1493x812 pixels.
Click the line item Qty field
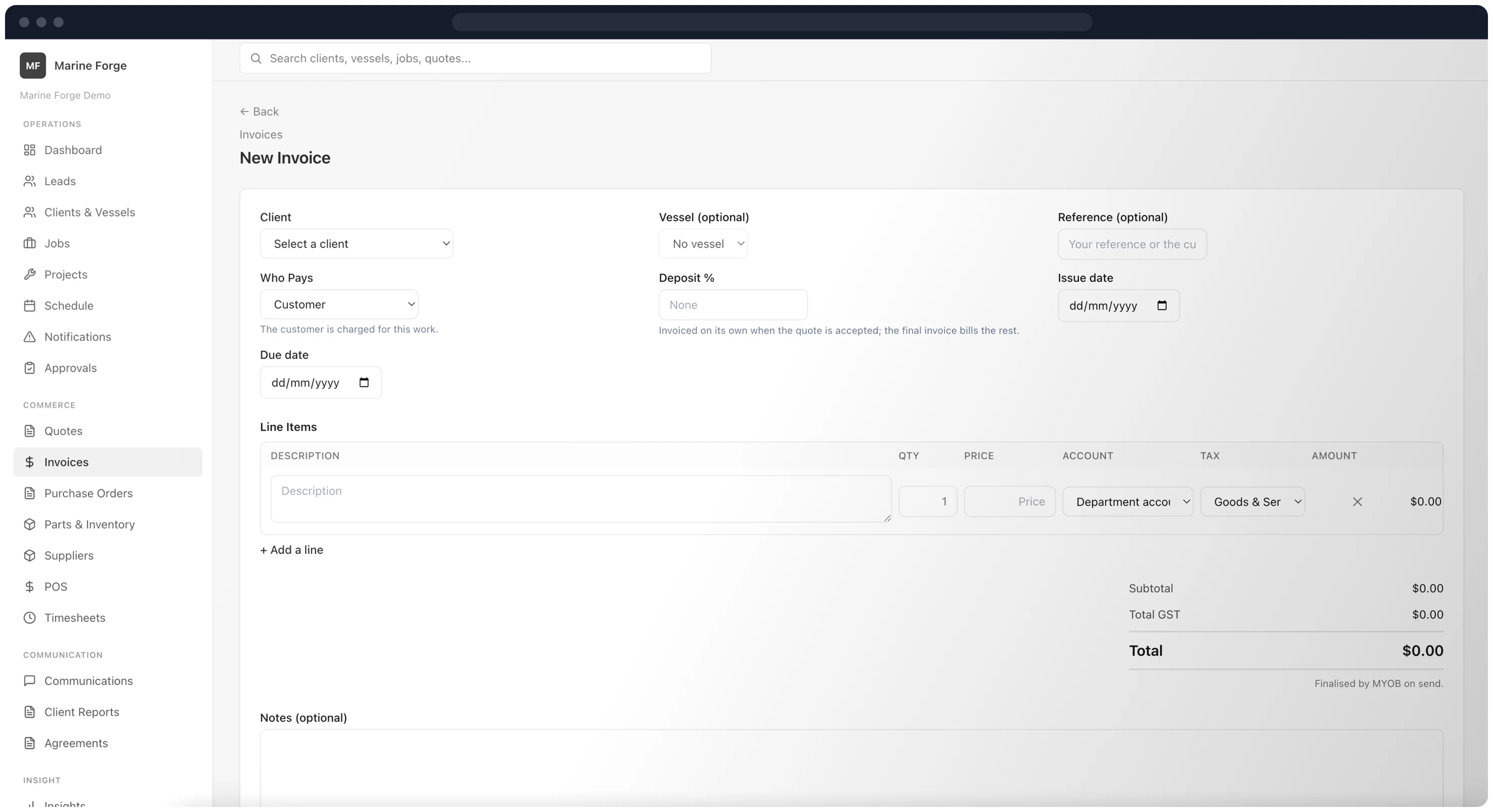point(928,502)
